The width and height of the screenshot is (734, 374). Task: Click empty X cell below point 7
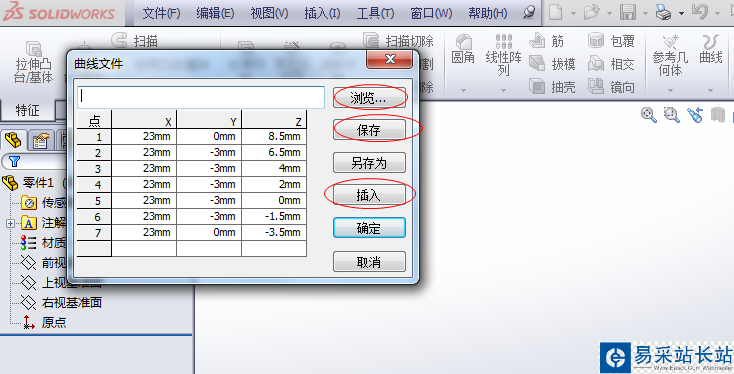coord(144,249)
